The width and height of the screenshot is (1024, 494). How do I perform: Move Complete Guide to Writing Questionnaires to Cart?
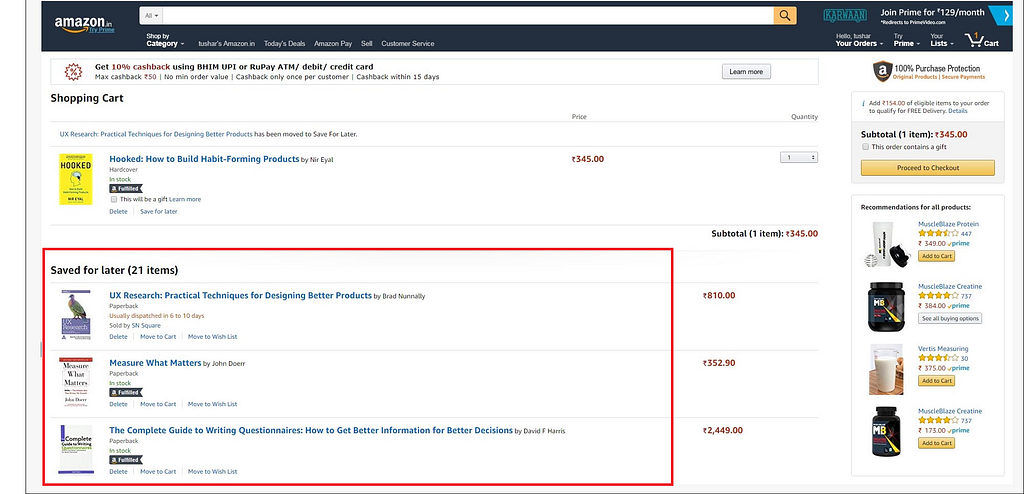[158, 471]
